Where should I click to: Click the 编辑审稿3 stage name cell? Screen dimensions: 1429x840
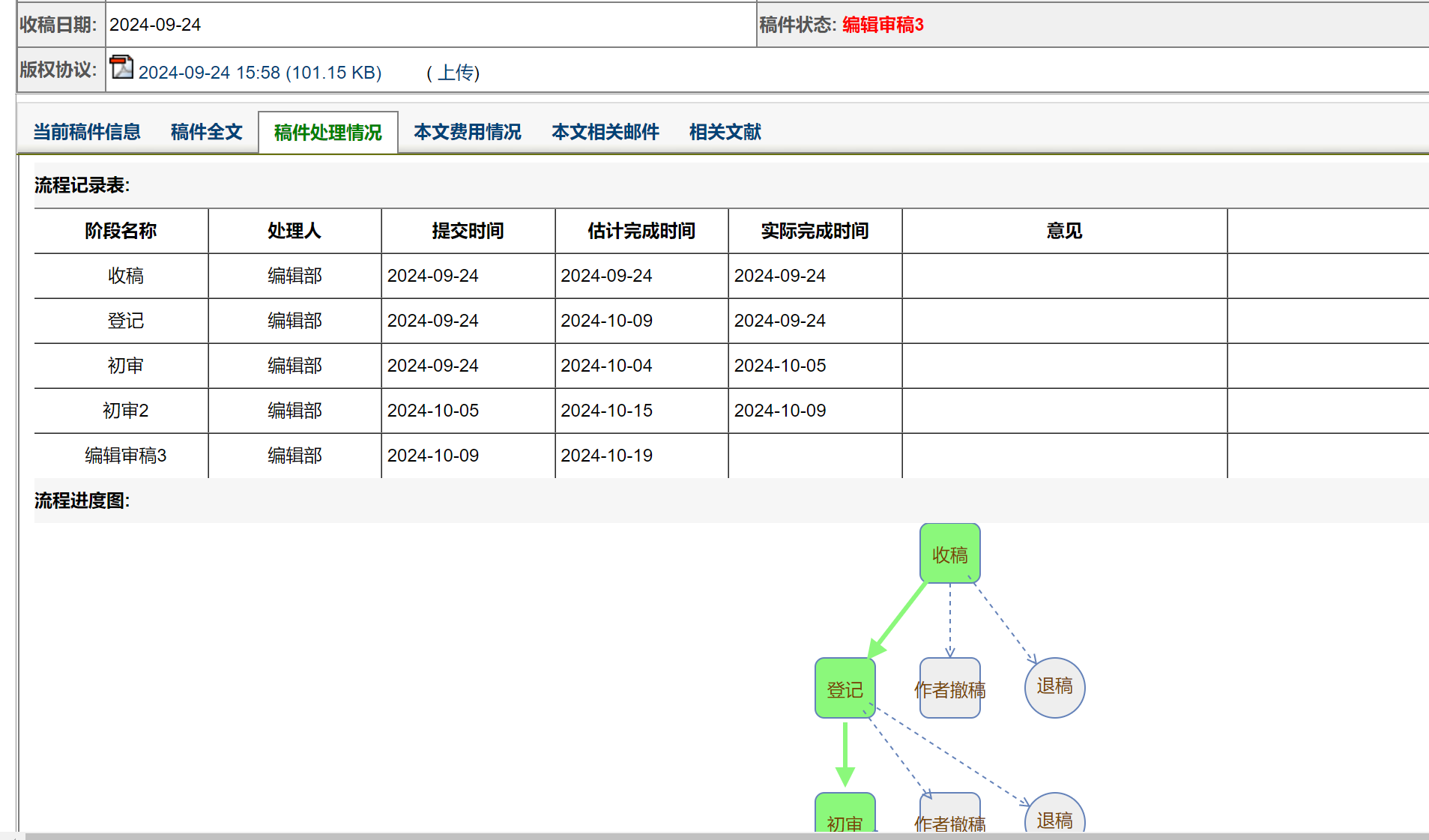[125, 456]
